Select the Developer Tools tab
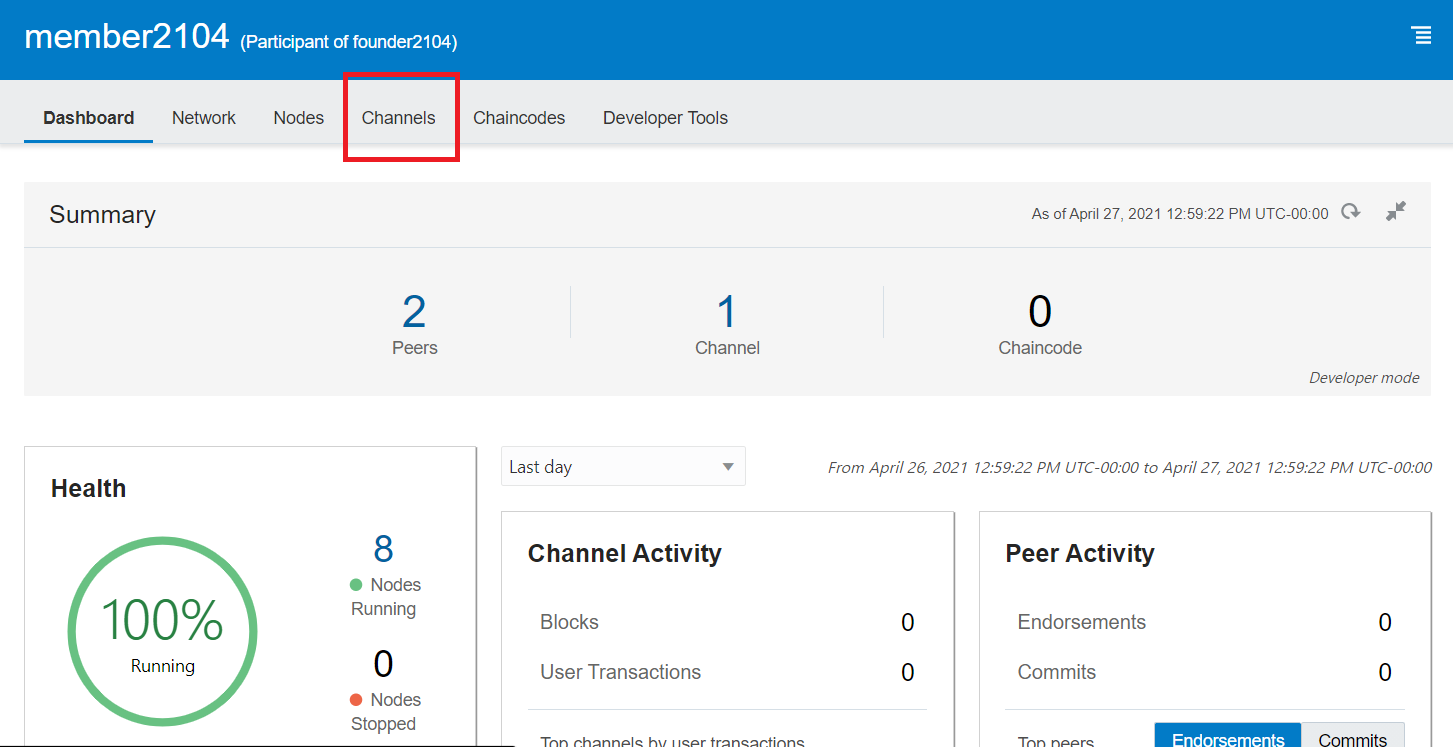This screenshot has height=747, width=1453. click(x=665, y=118)
